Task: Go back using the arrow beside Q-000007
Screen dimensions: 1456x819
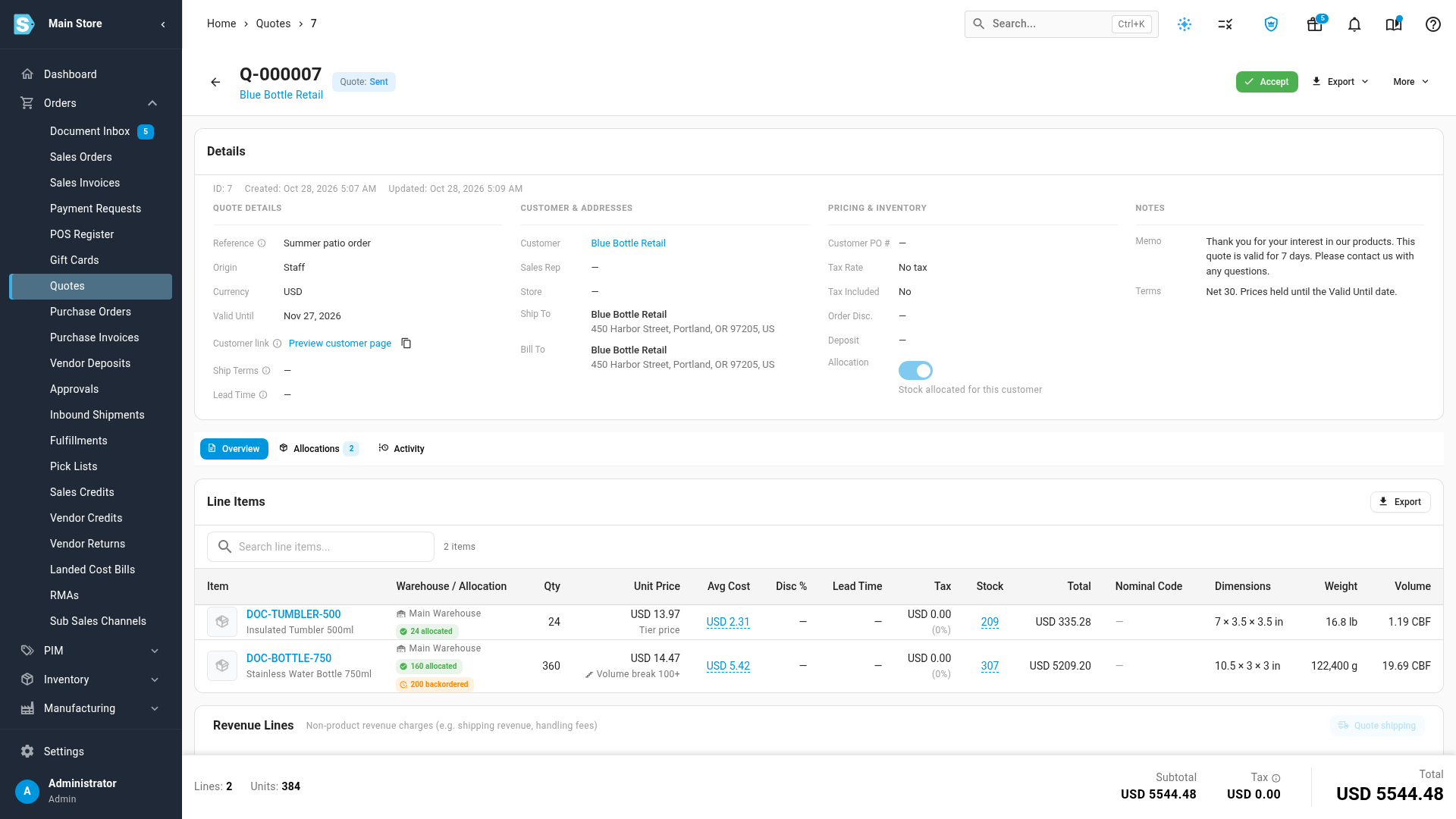Action: pos(215,82)
